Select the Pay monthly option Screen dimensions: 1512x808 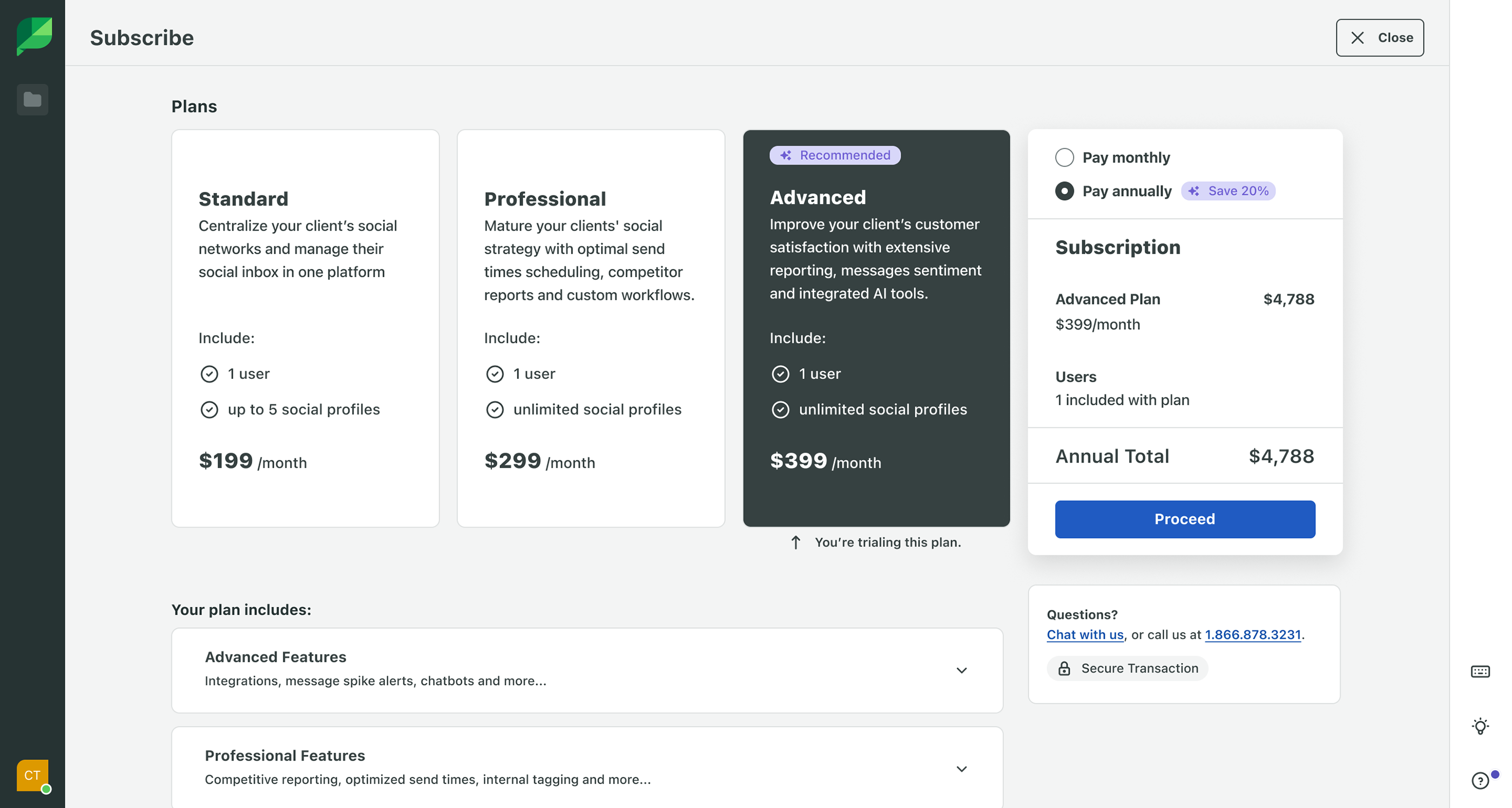(1064, 157)
